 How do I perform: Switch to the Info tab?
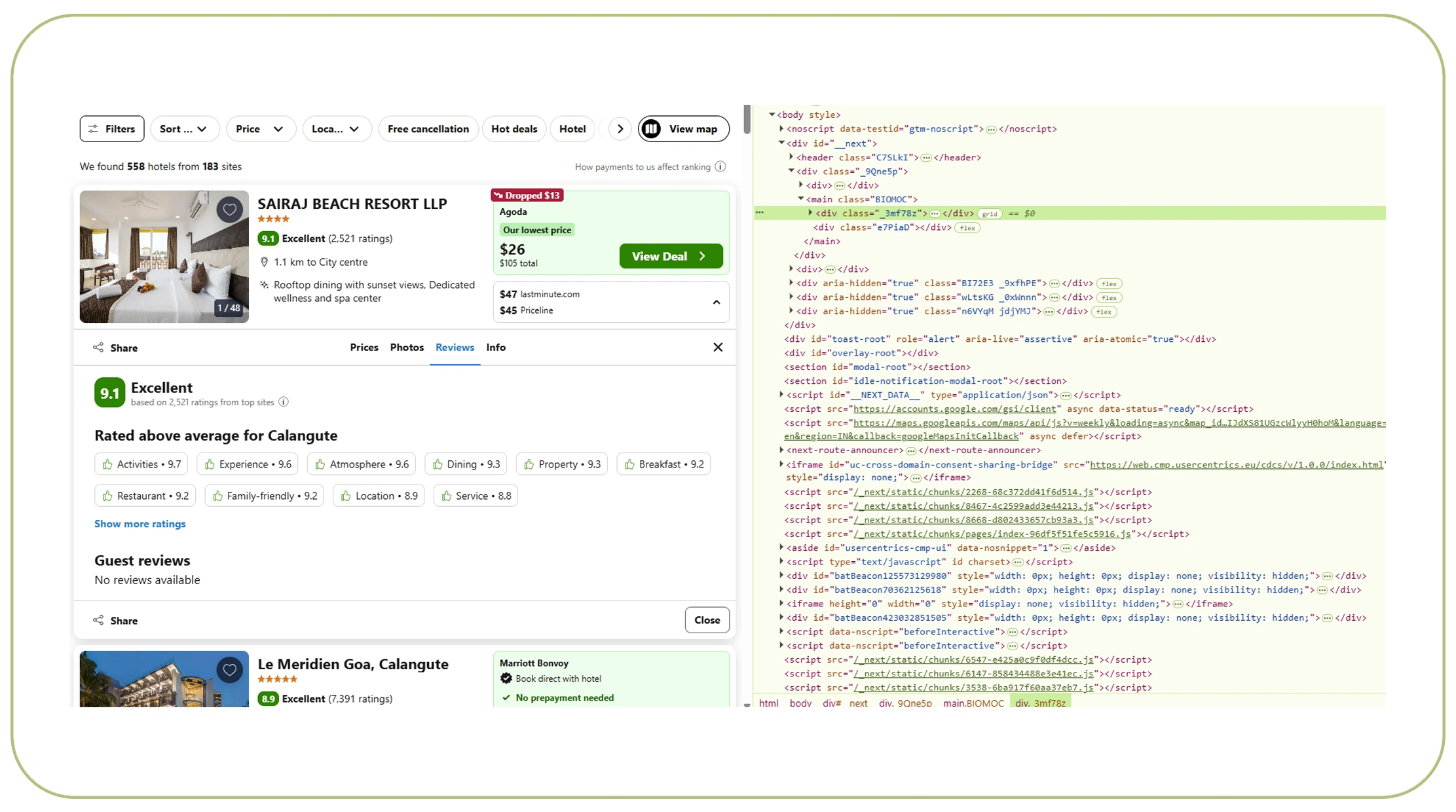coord(496,347)
